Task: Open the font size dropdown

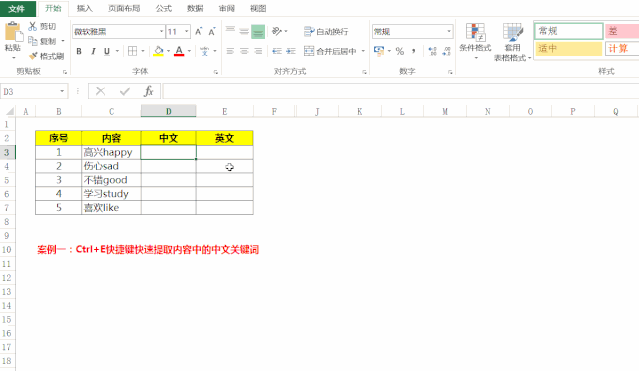Action: pos(186,31)
